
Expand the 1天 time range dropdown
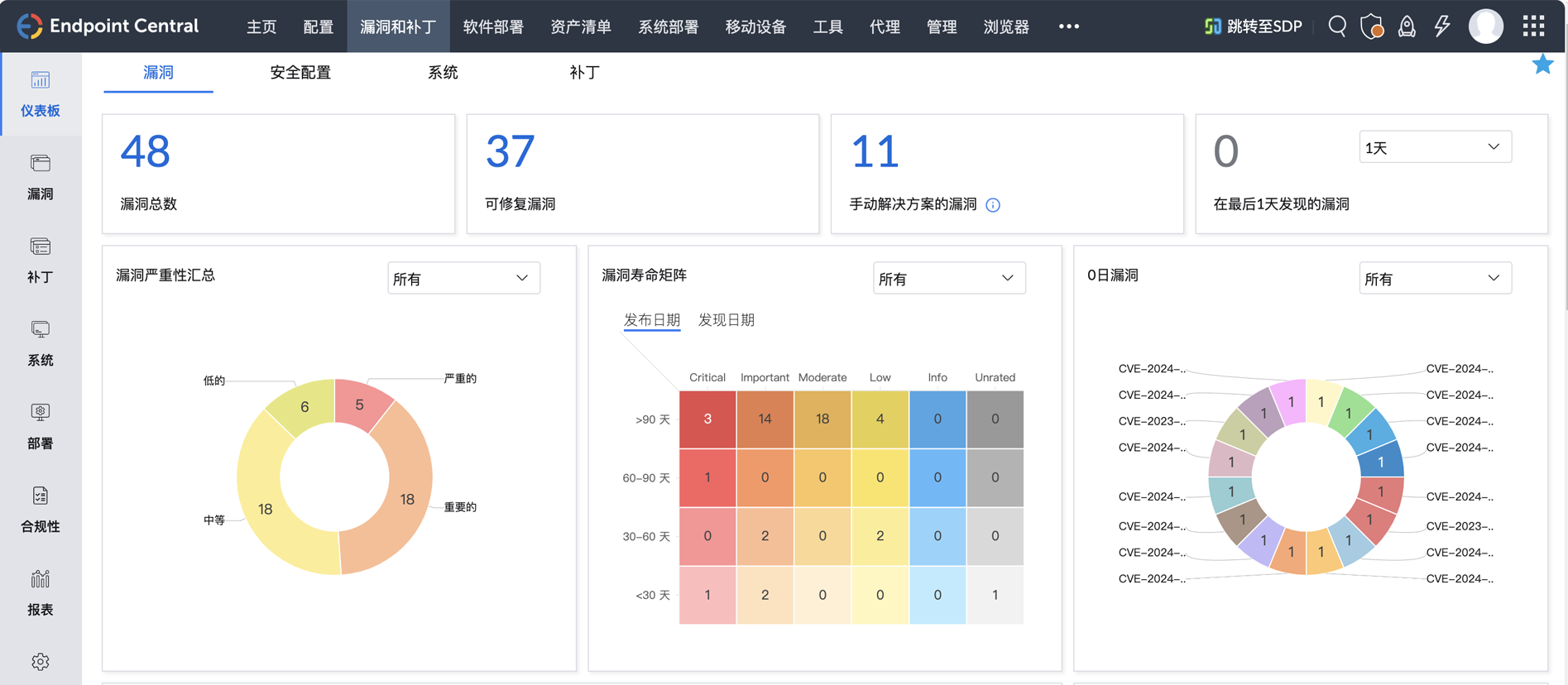click(x=1435, y=147)
